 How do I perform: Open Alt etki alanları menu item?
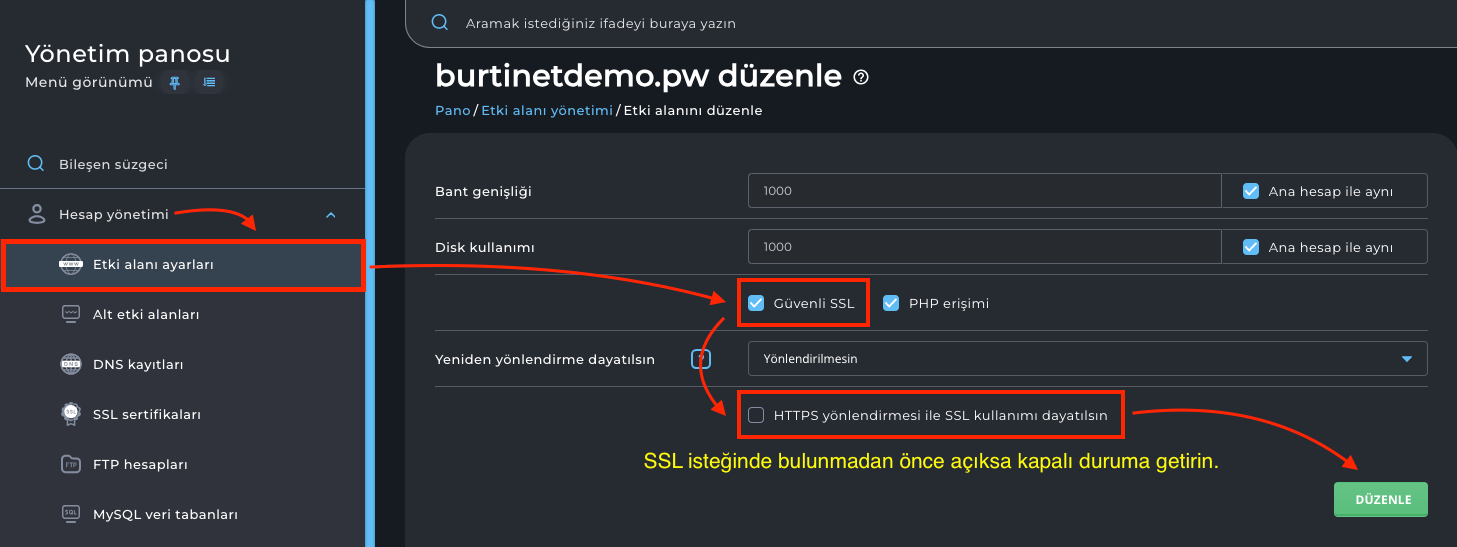coord(146,314)
